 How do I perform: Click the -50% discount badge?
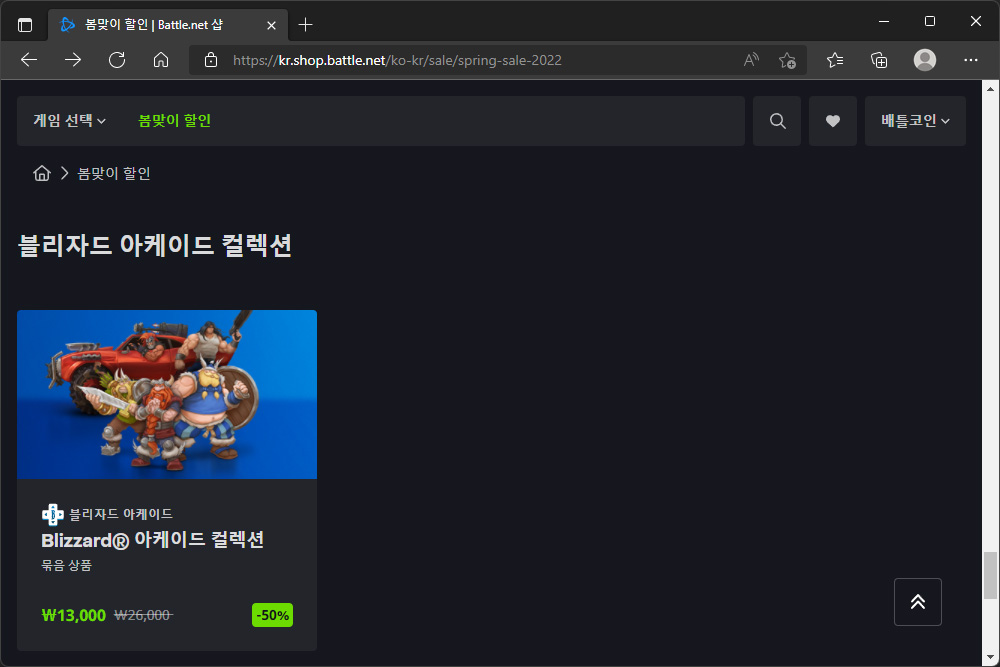[x=272, y=615]
